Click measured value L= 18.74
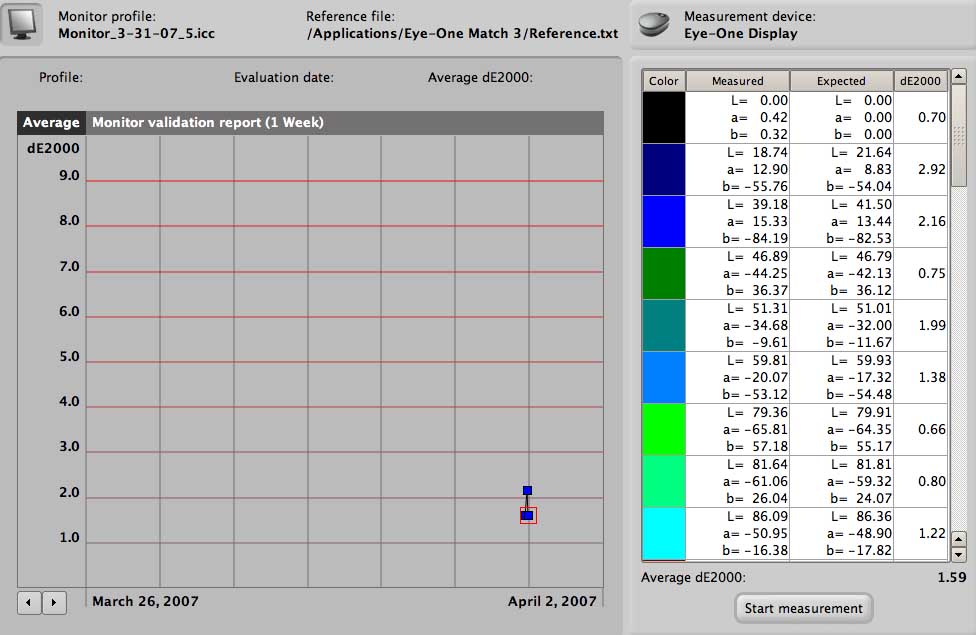This screenshot has height=635, width=976. pyautogui.click(x=757, y=153)
